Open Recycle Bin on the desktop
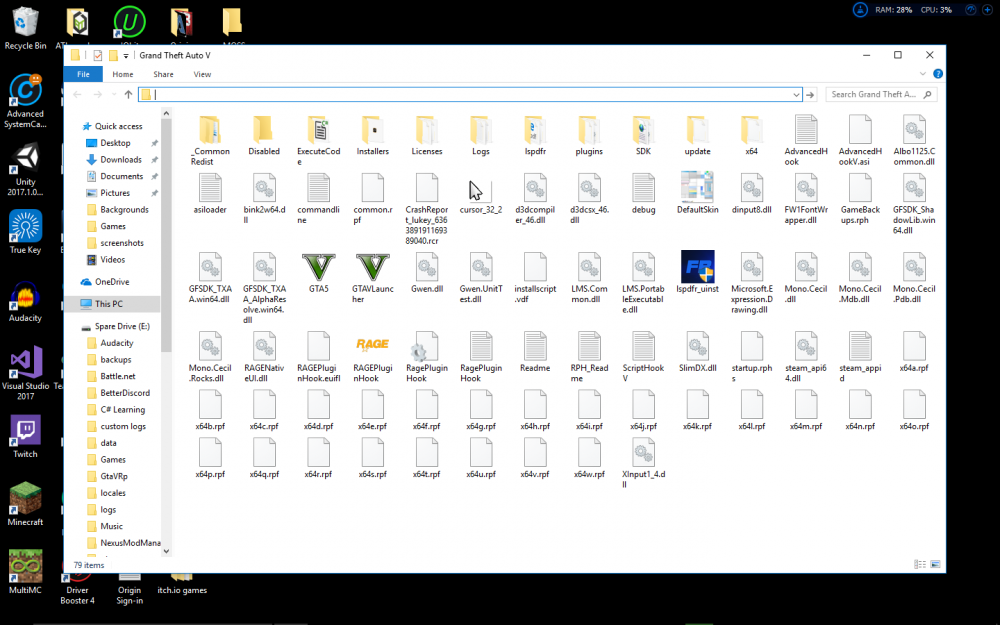Image resolution: width=1000 pixels, height=625 pixels. 25,27
